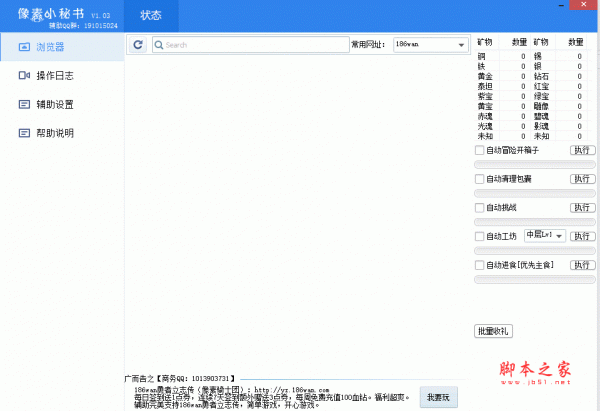
Task: Enable 自动工坊 checkbox
Action: point(480,236)
